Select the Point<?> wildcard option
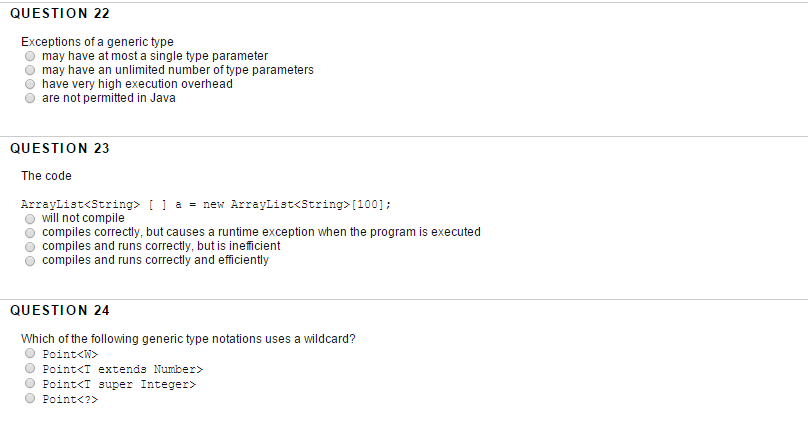The image size is (808, 430). [x=31, y=400]
